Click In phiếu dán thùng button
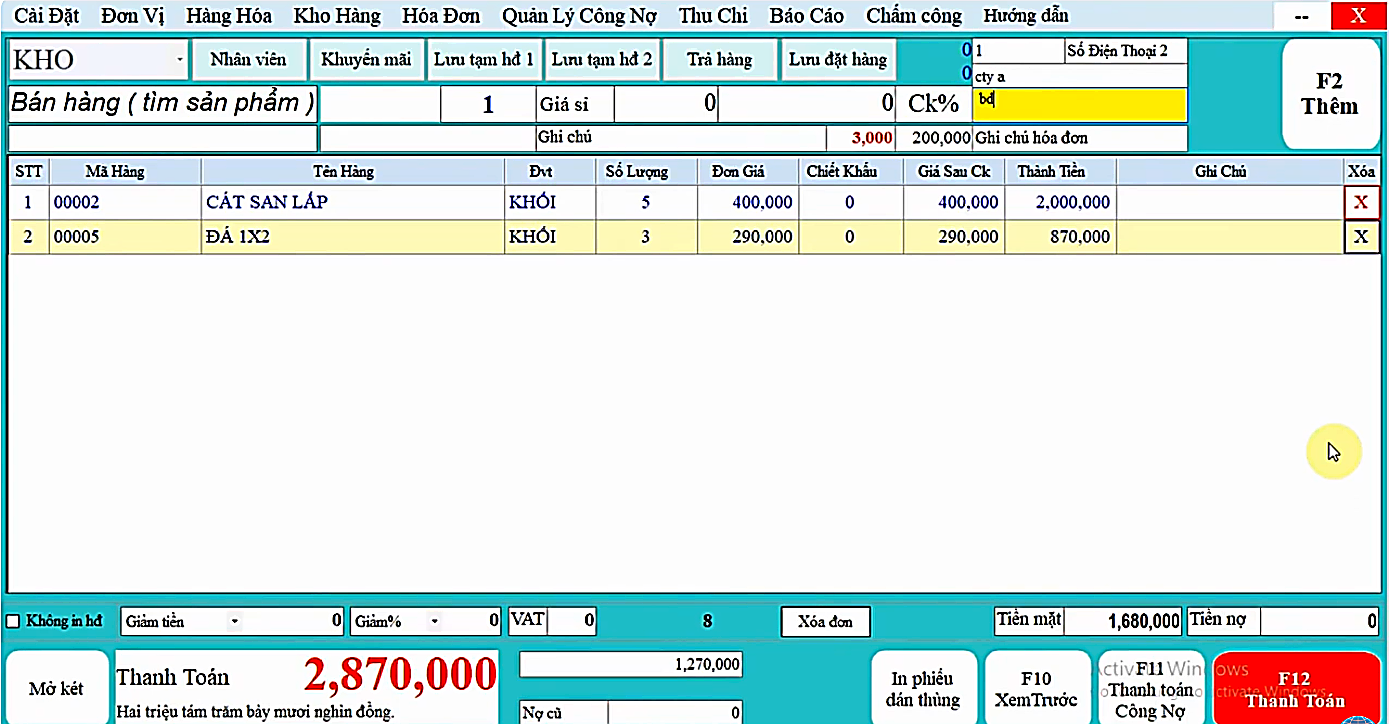The image size is (1390, 724). tap(923, 689)
